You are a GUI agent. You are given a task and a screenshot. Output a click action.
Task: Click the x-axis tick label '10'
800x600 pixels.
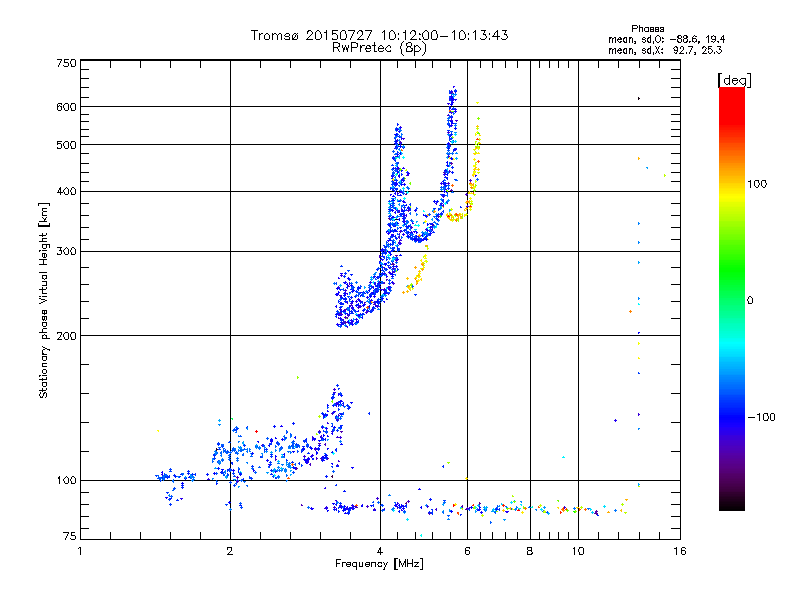[x=578, y=551]
